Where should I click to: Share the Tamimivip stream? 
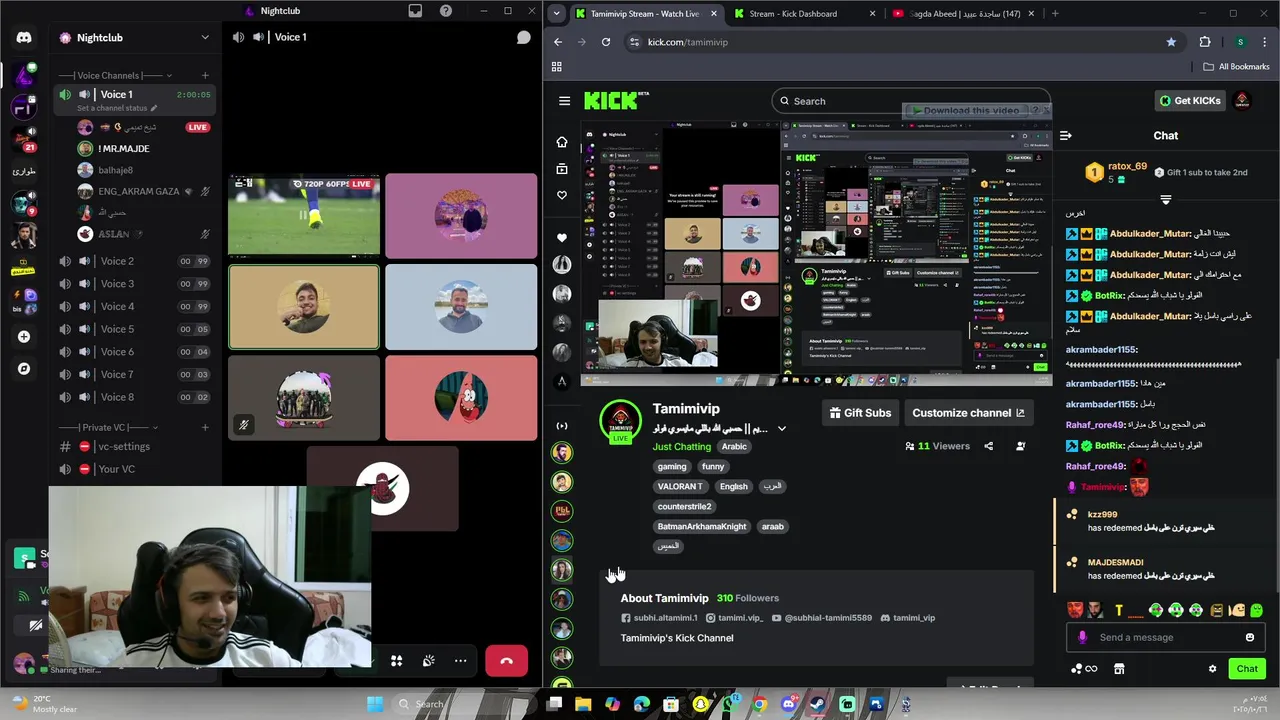point(989,446)
